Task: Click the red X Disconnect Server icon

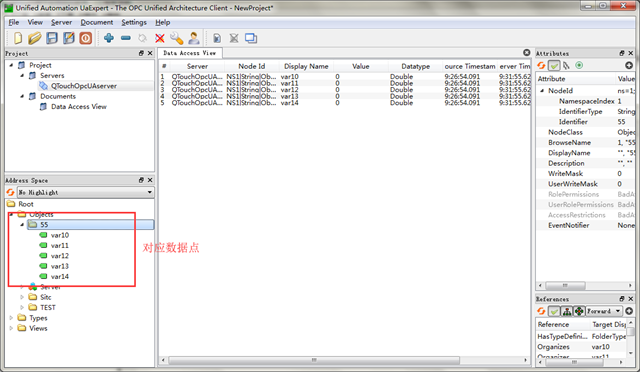Action: pos(160,38)
